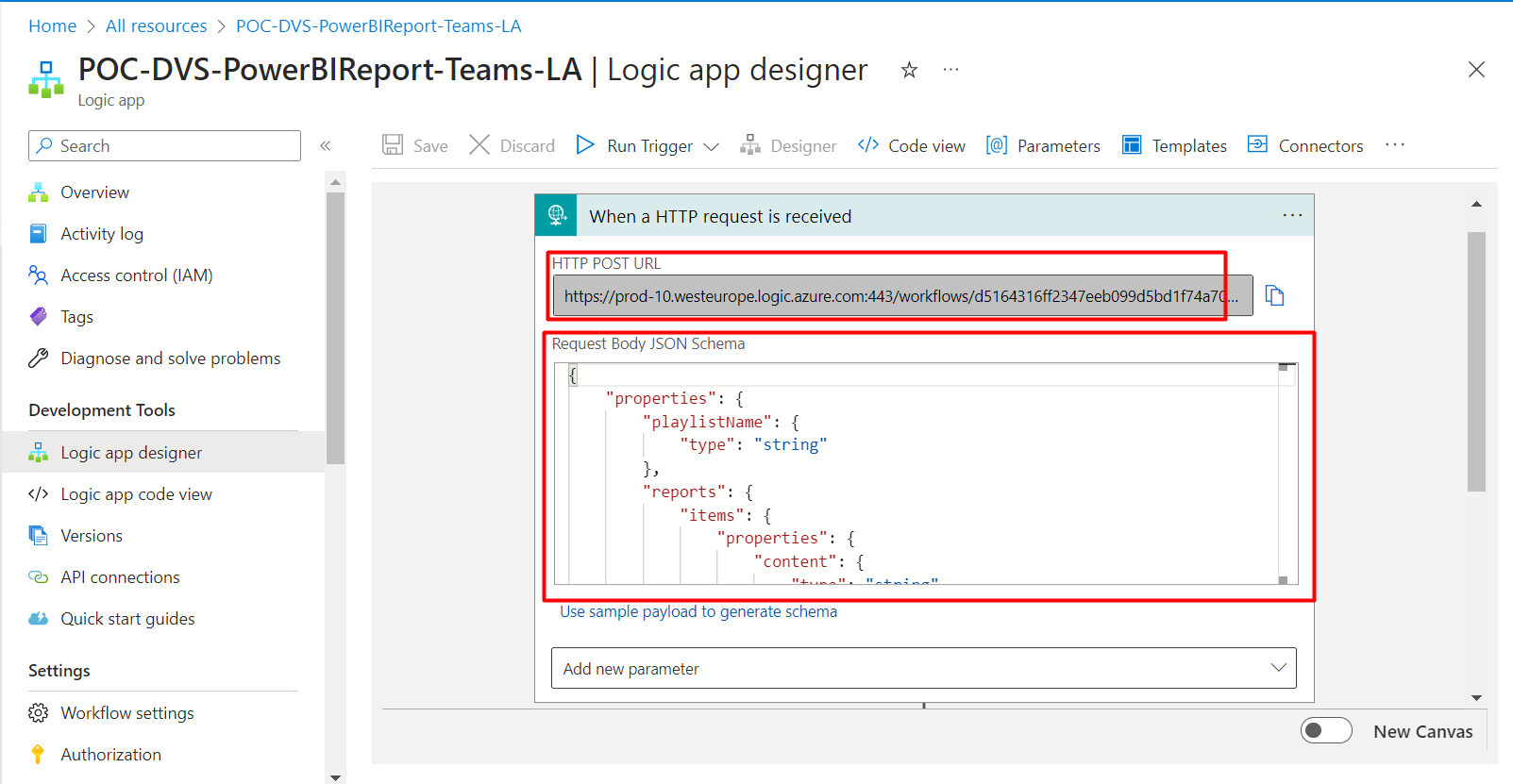Click the sidebar scrollbar thumb
Viewport: 1513px width, 784px height.
tap(335, 328)
